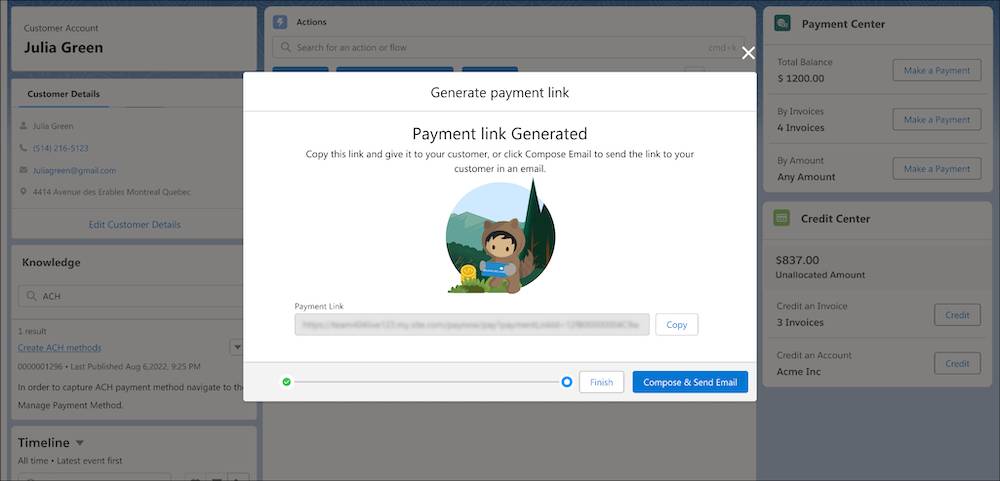This screenshot has height=481, width=1000.
Task: Click address 4414 Avenue des Erables text
Action: [112, 191]
